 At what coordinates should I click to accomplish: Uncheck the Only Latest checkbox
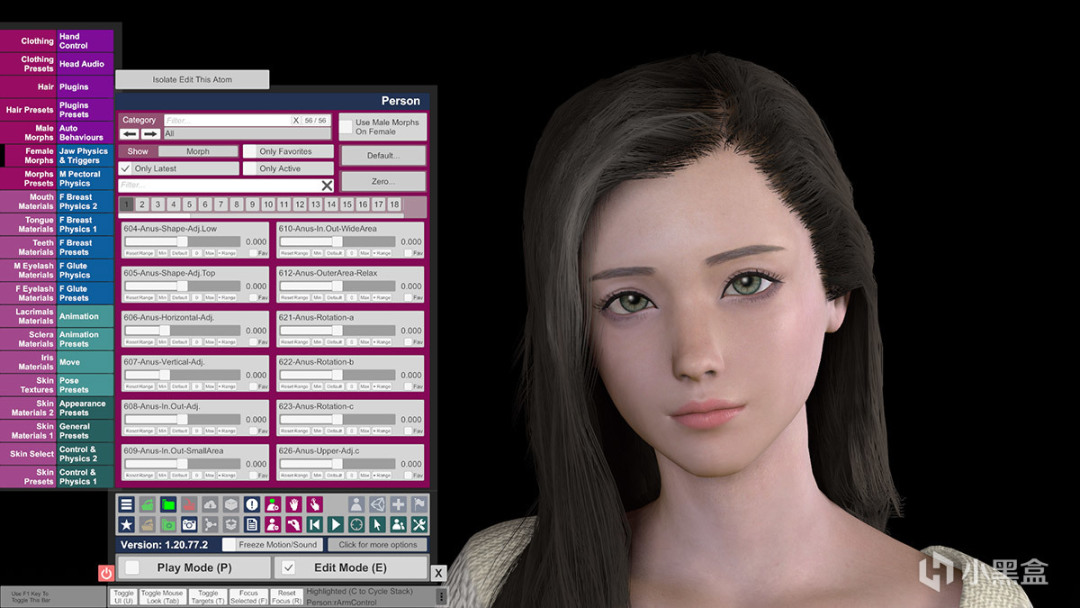[x=125, y=168]
